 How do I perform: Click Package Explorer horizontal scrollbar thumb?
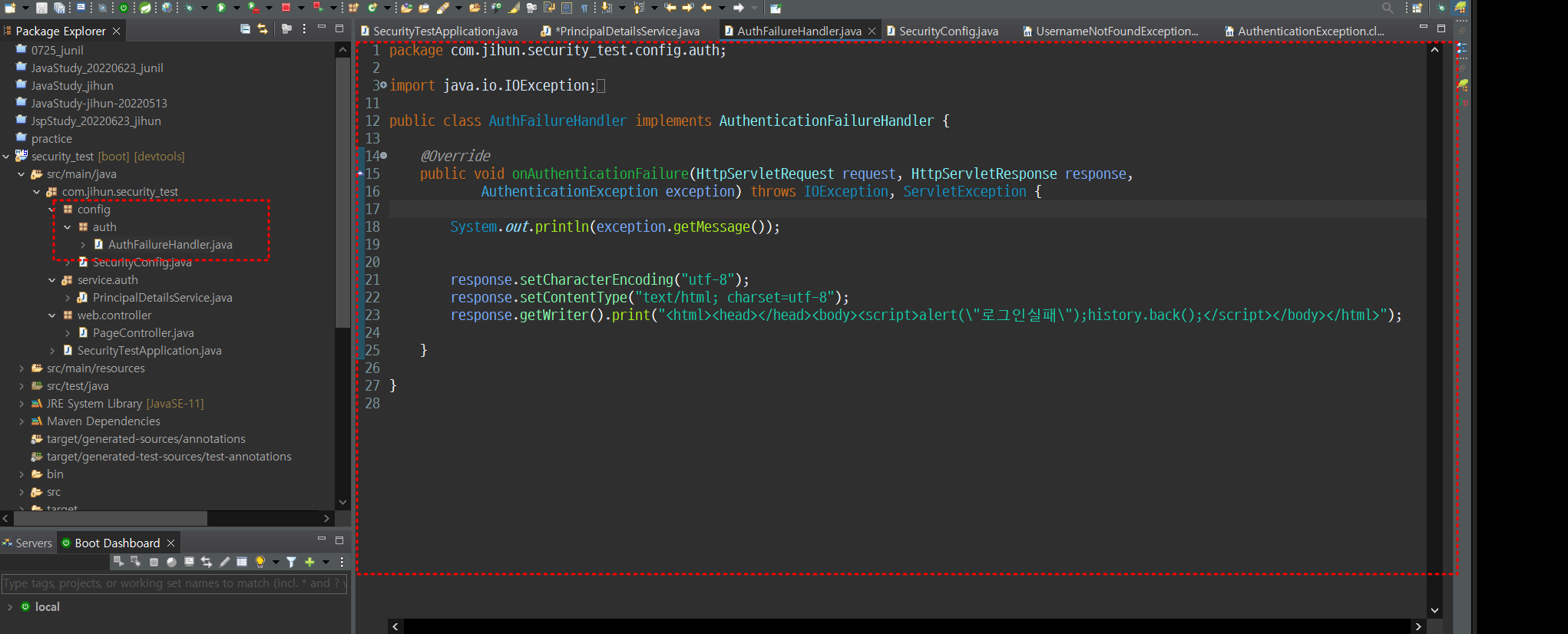point(110,519)
